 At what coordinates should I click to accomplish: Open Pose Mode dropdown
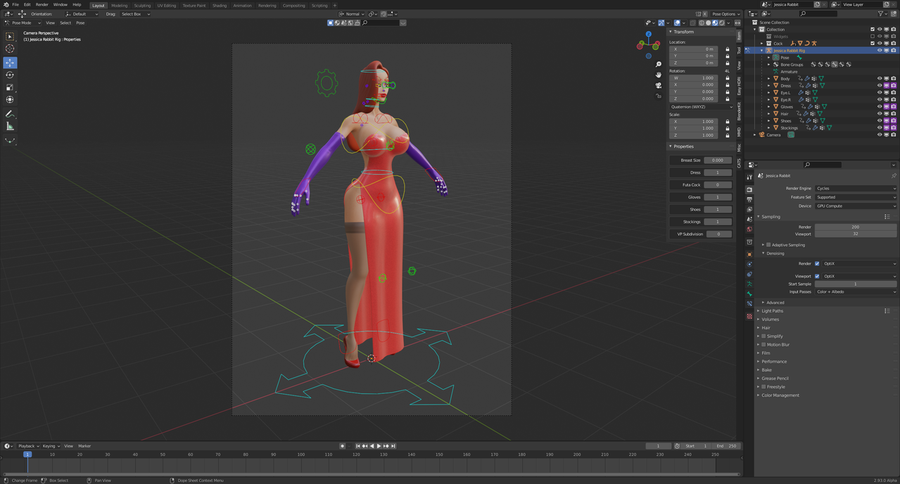[x=22, y=23]
